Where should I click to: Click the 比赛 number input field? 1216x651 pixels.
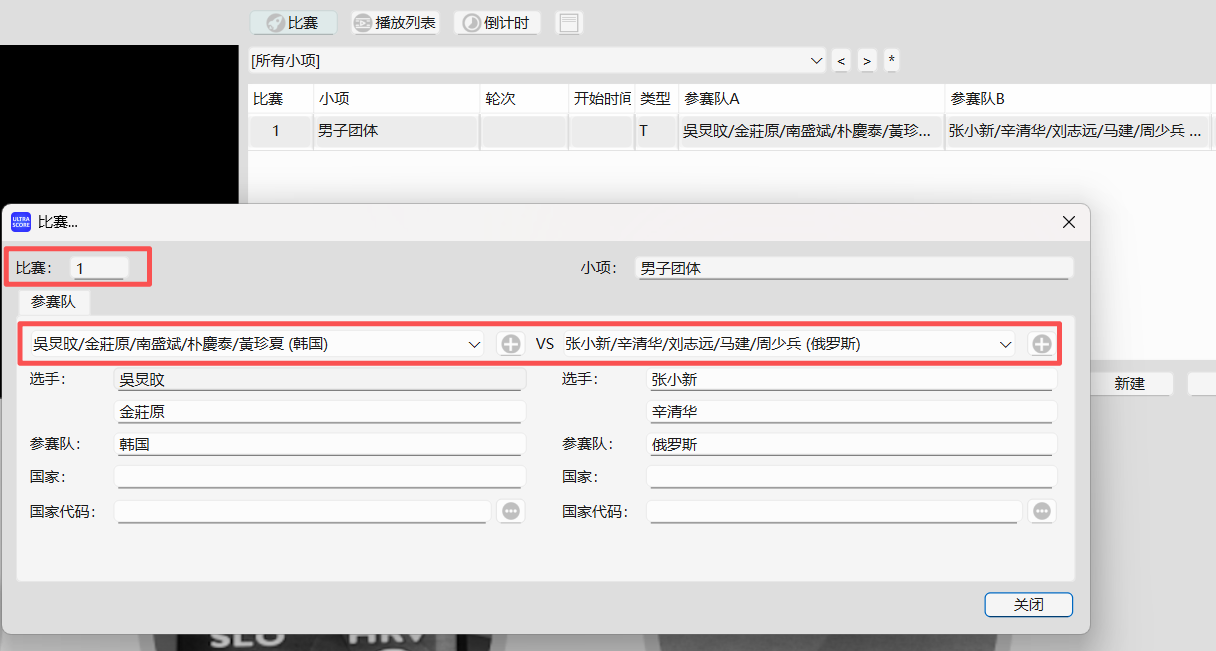click(97, 268)
